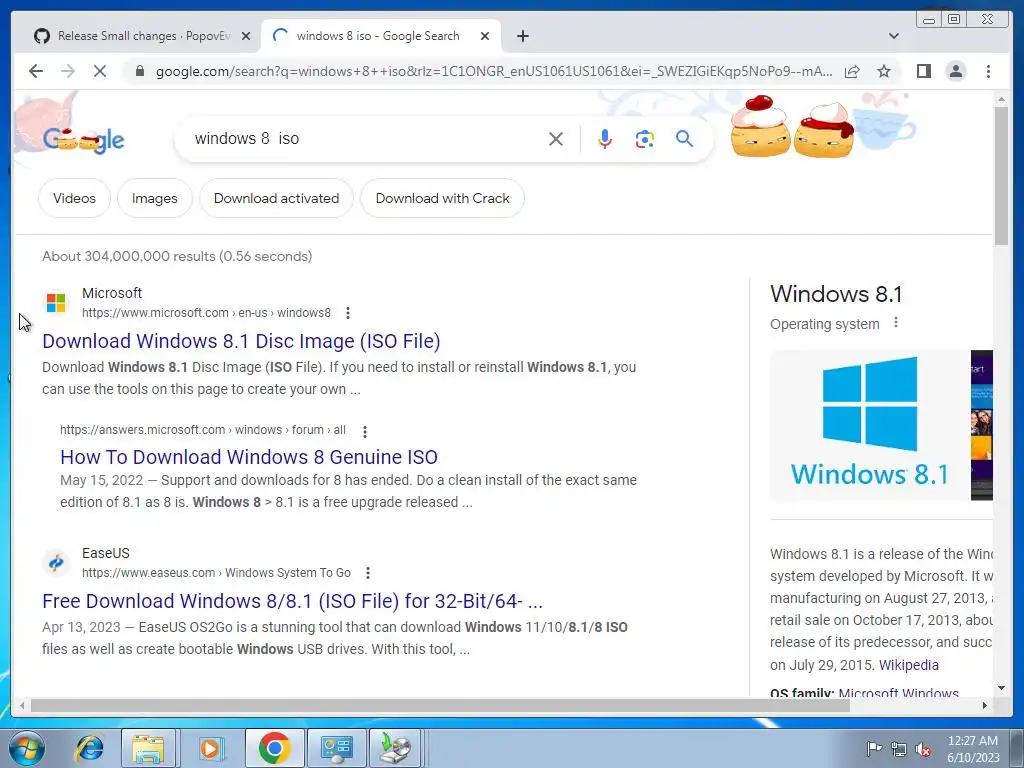Open Microsoft Windows OS family link

899,693
